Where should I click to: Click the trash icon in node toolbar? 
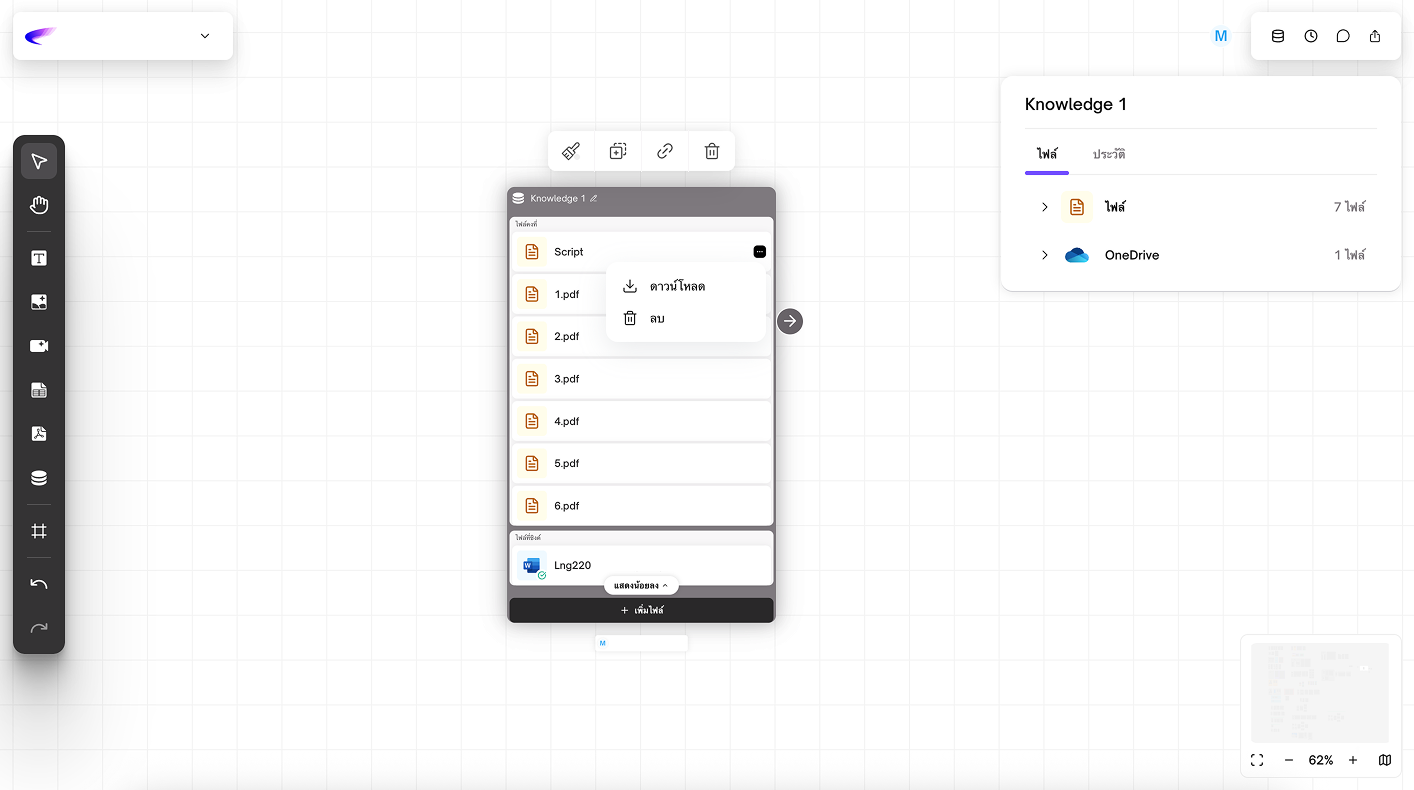click(712, 151)
